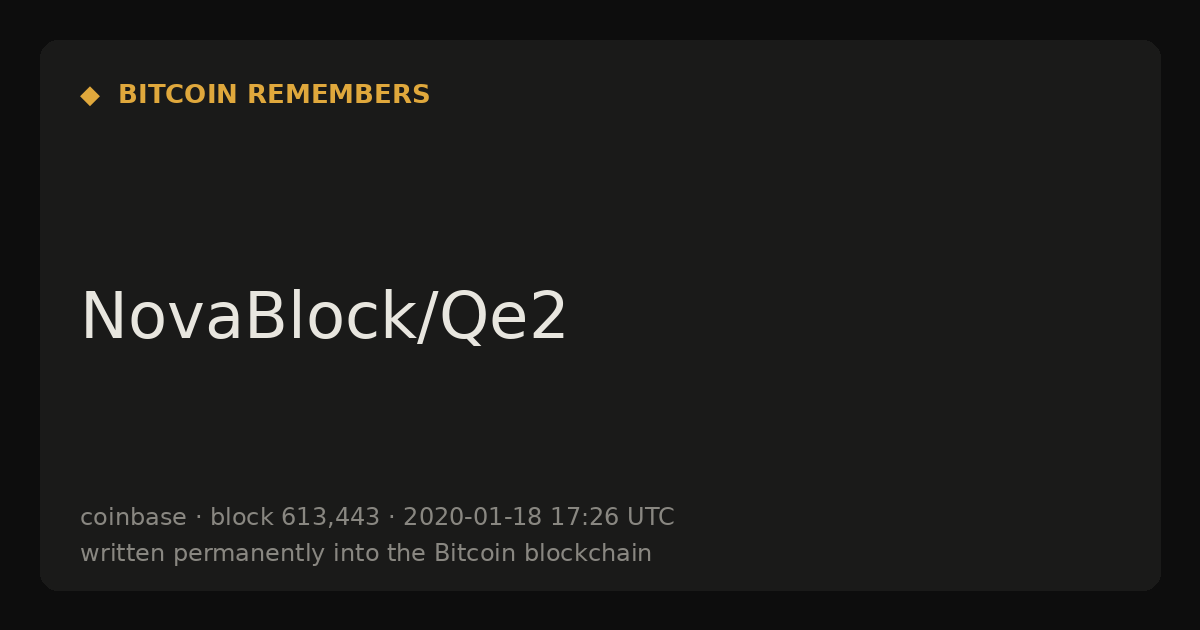Click the orange diamond icon

(x=90, y=95)
